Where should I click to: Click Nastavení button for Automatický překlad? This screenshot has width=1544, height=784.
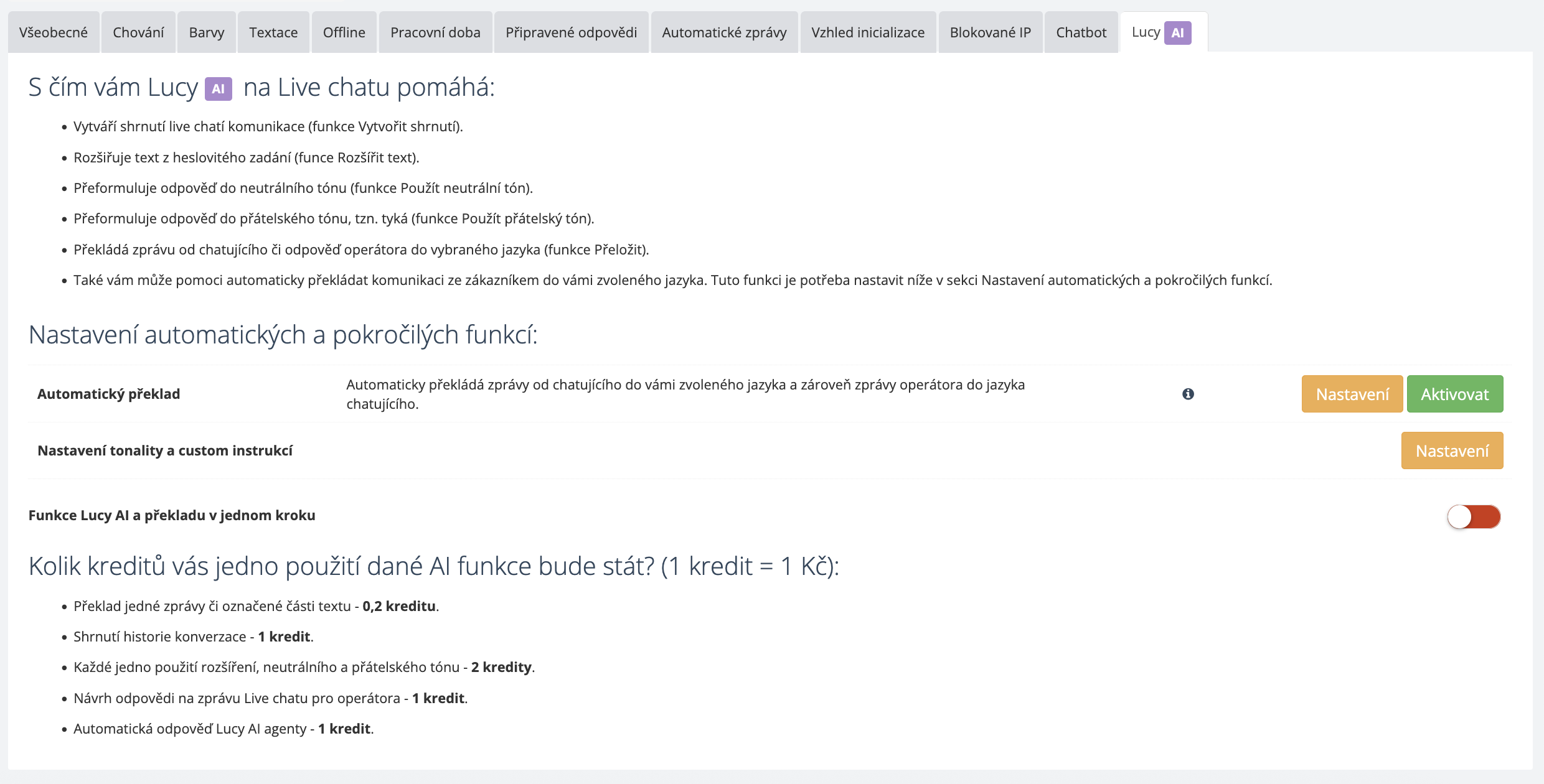pyautogui.click(x=1352, y=394)
